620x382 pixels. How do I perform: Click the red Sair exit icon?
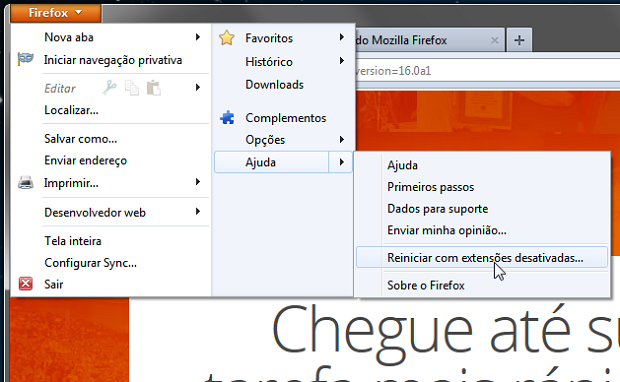[x=26, y=284]
